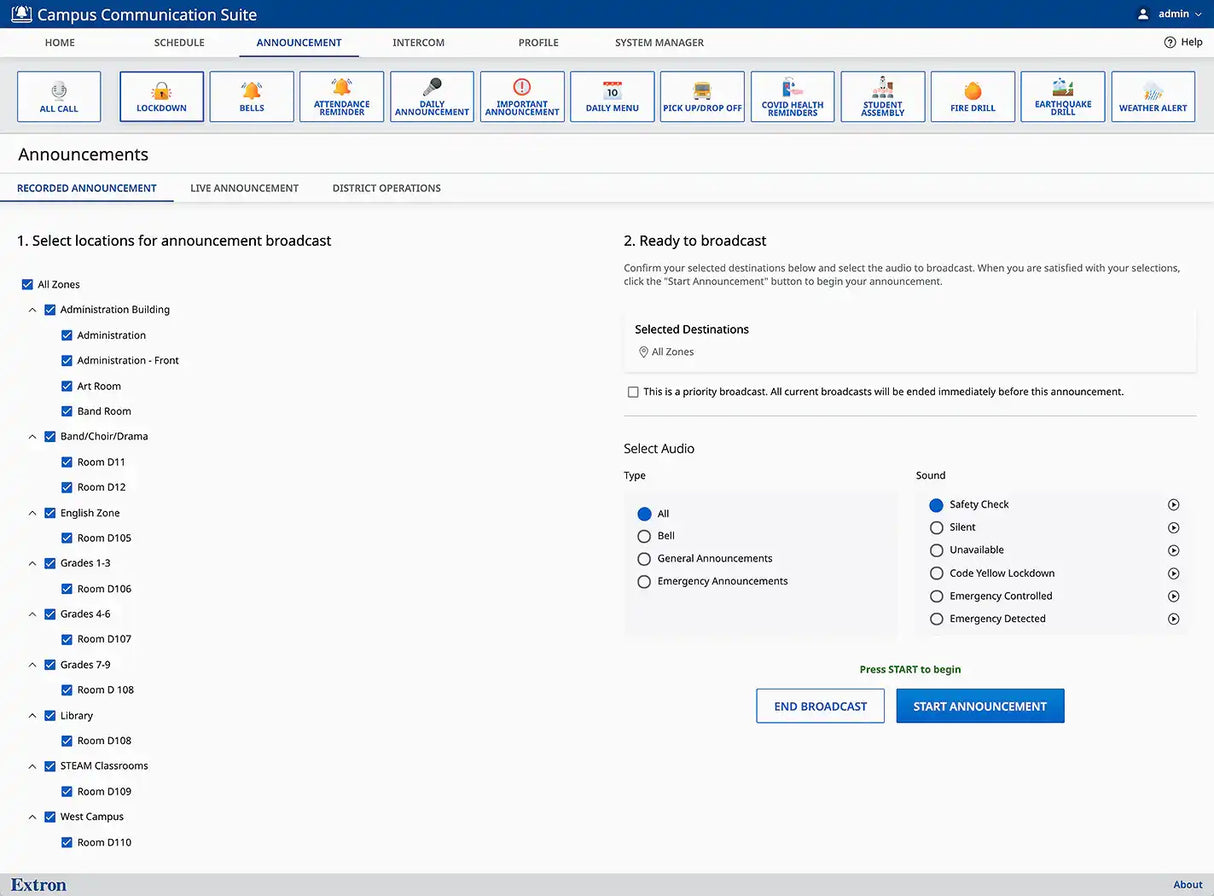Preview the Safety Check sound
Screen dimensions: 1214x896
[1174, 505]
